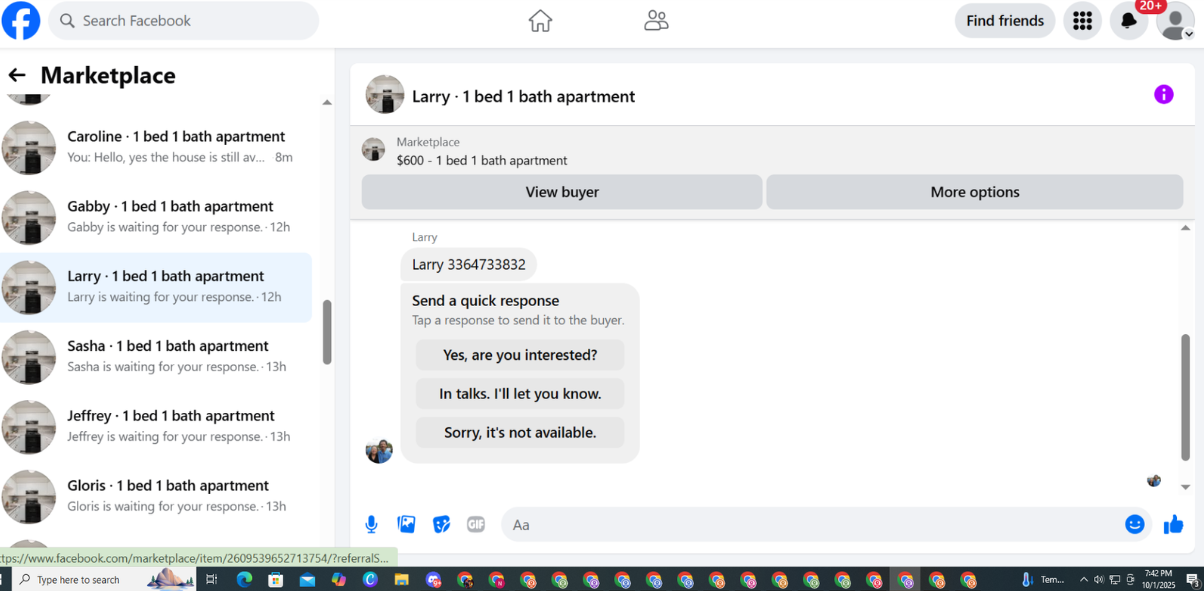Open File Explorer from taskbar
The width and height of the screenshot is (1204, 591).
click(x=402, y=580)
